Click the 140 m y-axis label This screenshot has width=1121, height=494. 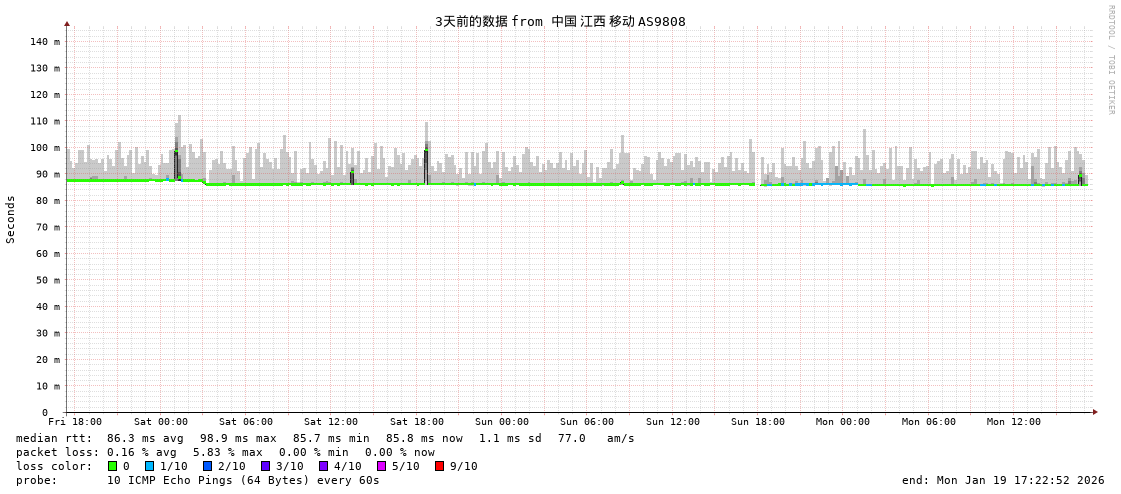[x=45, y=42]
